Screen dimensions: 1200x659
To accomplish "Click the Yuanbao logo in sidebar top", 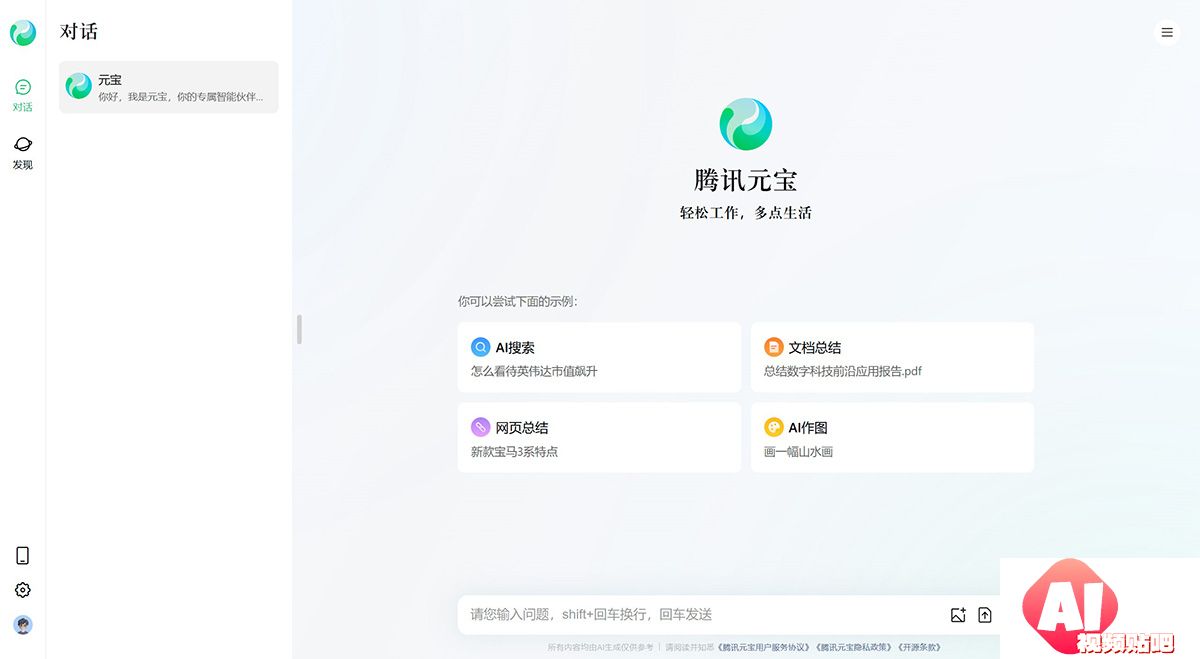I will [23, 33].
